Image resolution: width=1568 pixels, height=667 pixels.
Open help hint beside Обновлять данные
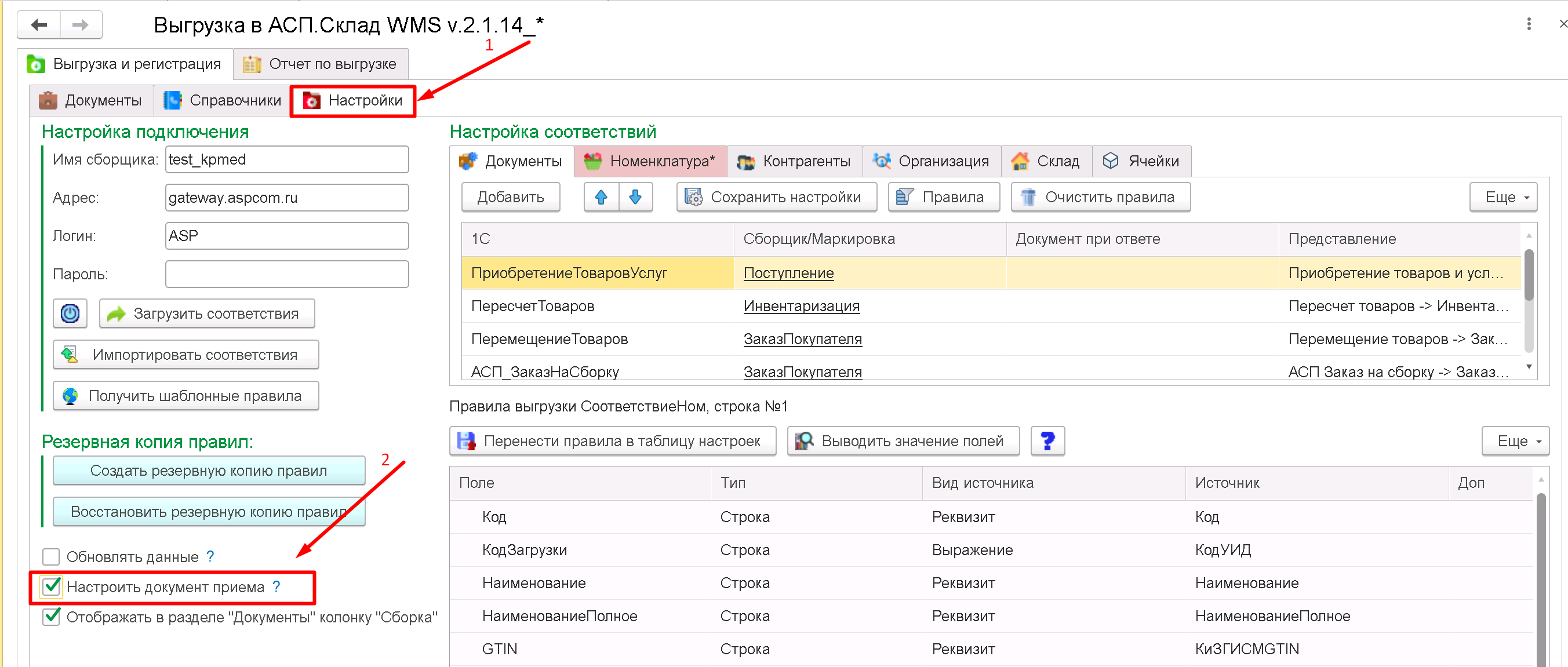click(x=210, y=556)
